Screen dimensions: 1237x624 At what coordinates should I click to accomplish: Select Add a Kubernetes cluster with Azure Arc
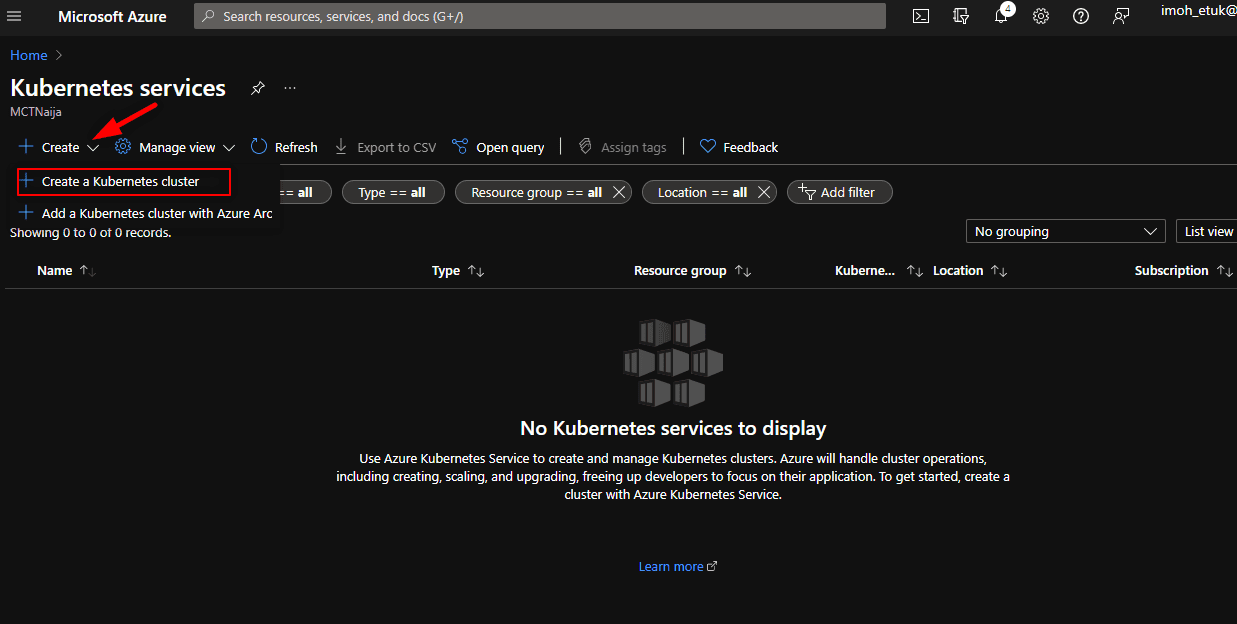145,213
